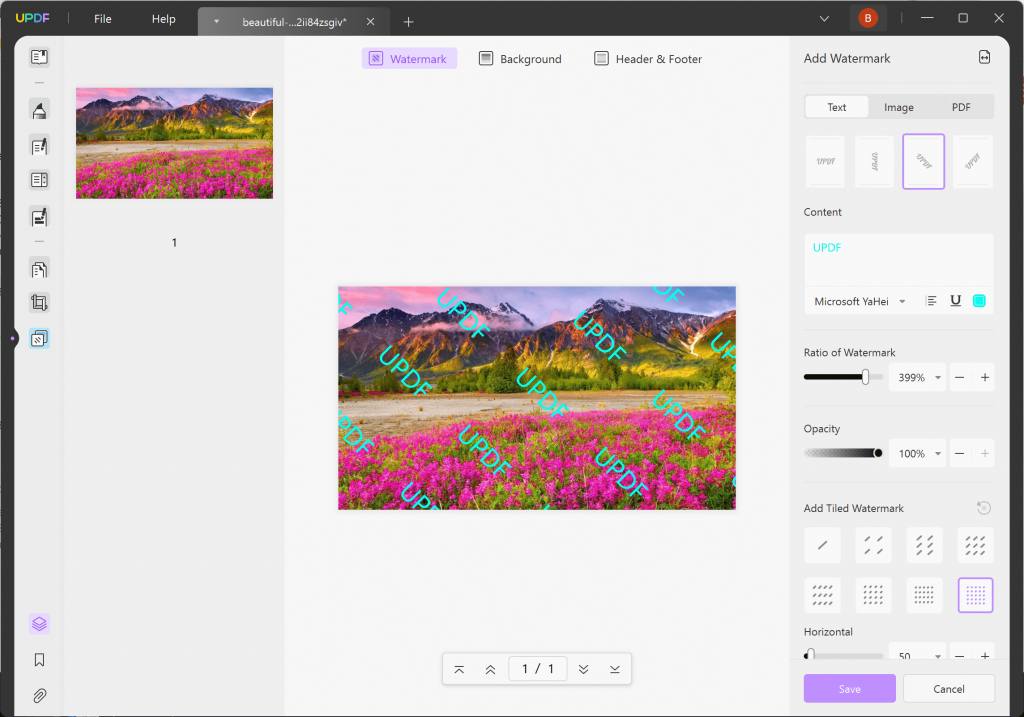Click the page 1 thumbnail

pos(173,142)
